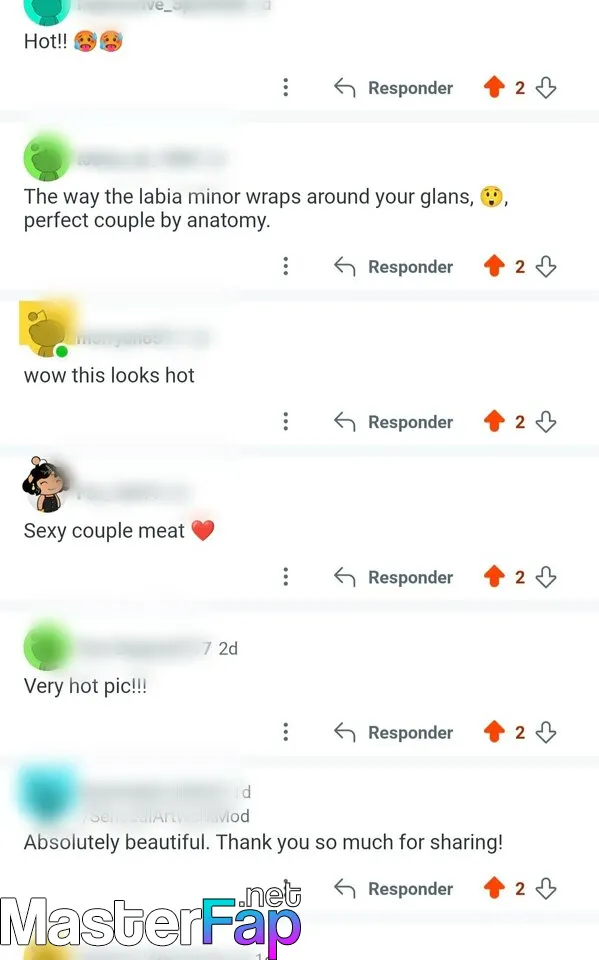Viewport: 599px width, 960px height.
Task: Upvote the "Hot!!" comment
Action: click(494, 88)
